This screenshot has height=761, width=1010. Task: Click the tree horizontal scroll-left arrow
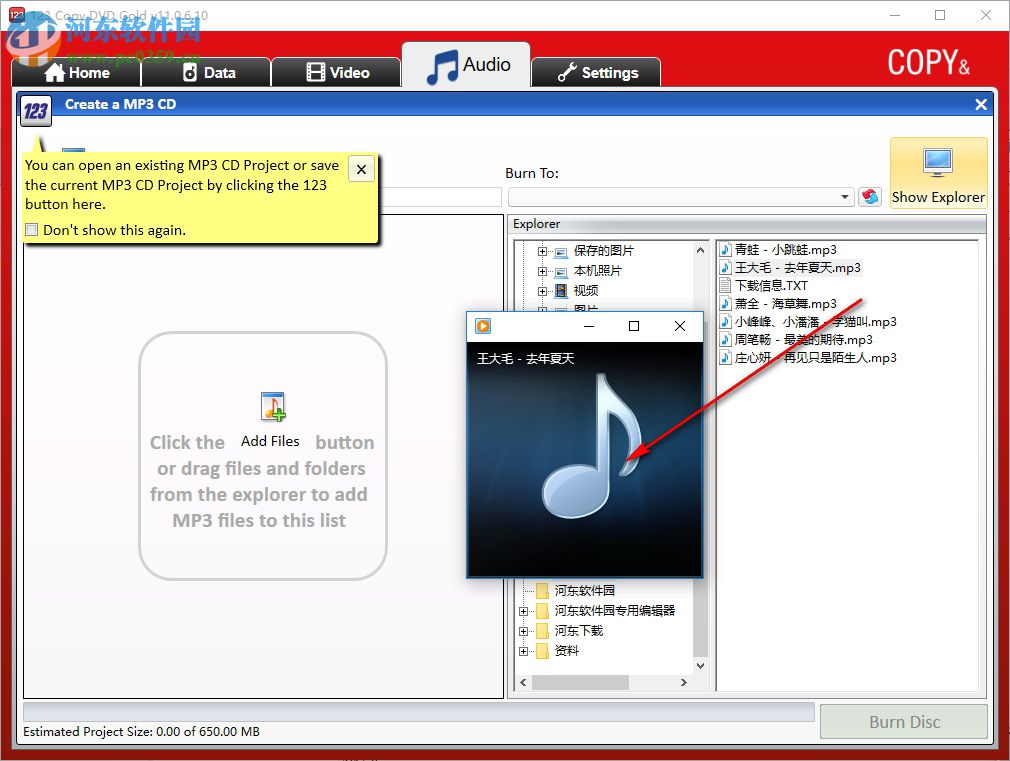pos(523,682)
